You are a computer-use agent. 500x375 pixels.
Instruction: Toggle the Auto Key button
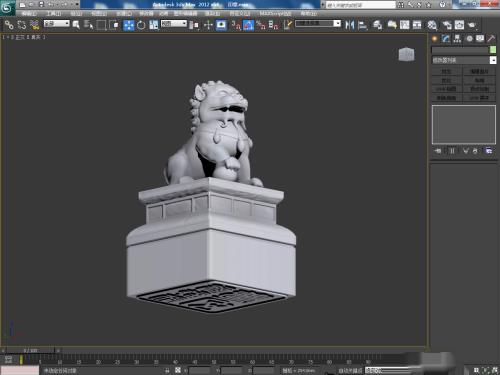coord(350,370)
